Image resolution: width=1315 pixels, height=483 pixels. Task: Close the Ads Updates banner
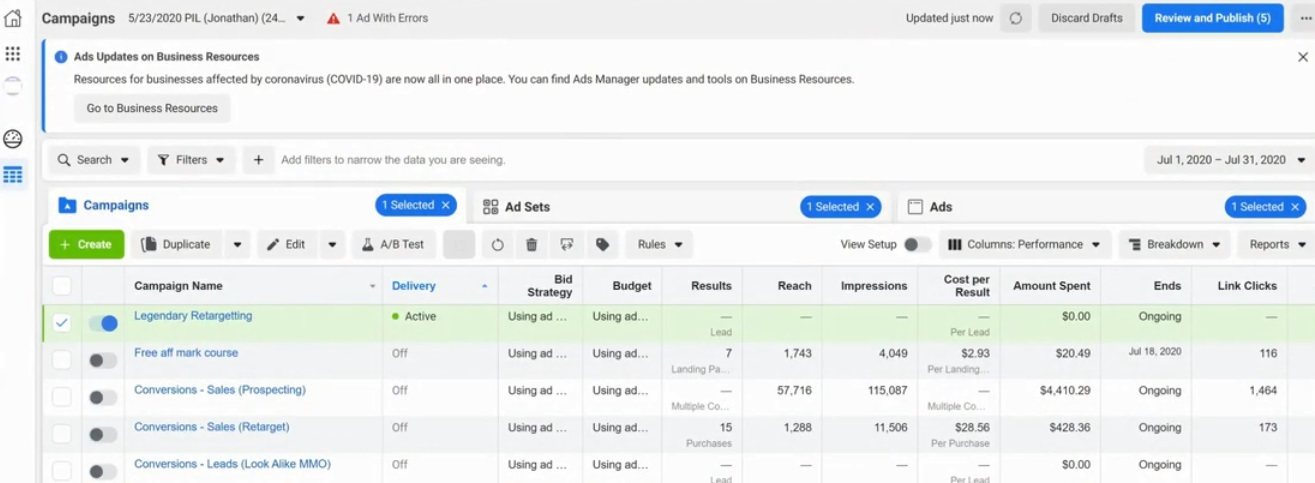(1302, 57)
